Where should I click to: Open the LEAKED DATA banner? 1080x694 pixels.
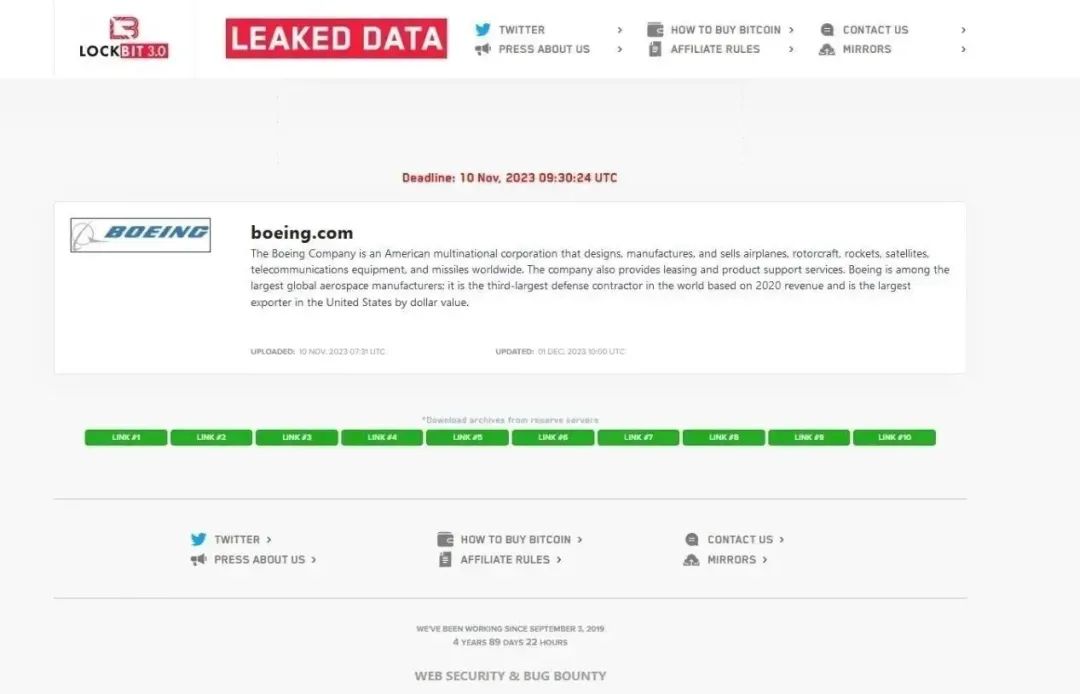336,38
